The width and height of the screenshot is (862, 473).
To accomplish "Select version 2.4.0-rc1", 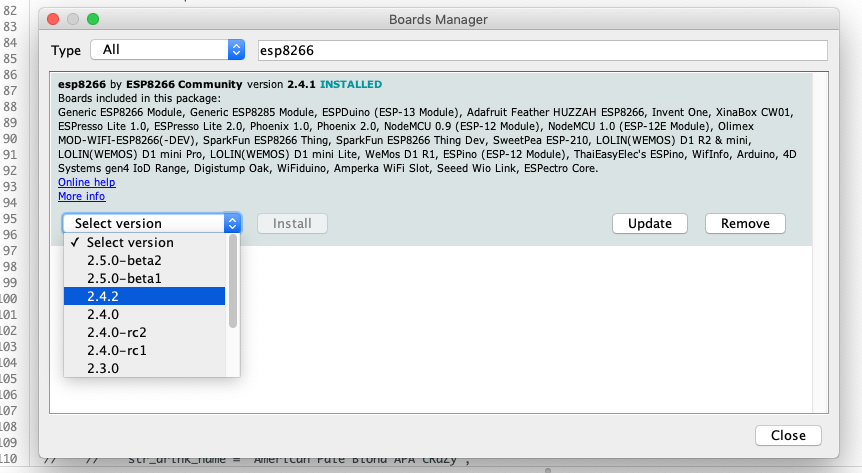I will pyautogui.click(x=145, y=350).
